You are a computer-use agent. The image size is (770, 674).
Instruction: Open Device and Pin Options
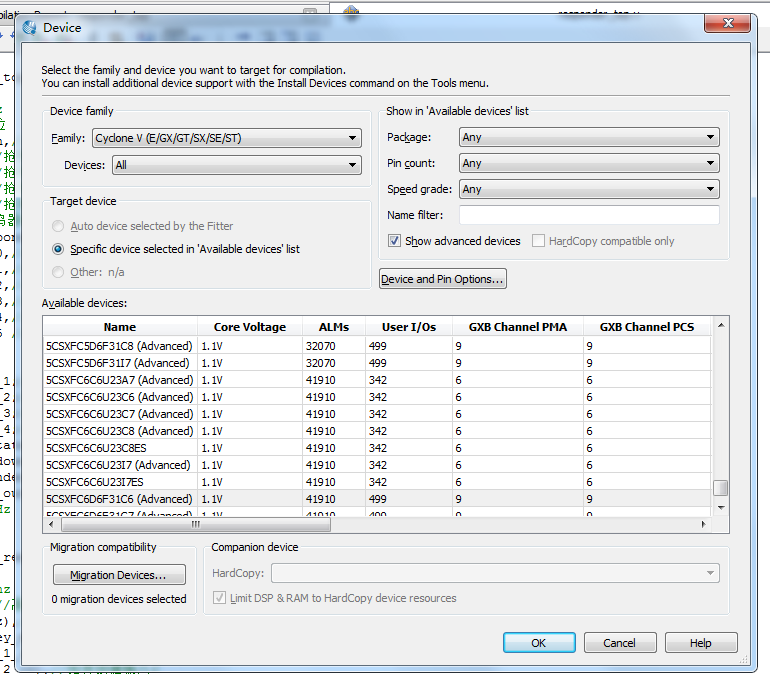click(x=442, y=279)
